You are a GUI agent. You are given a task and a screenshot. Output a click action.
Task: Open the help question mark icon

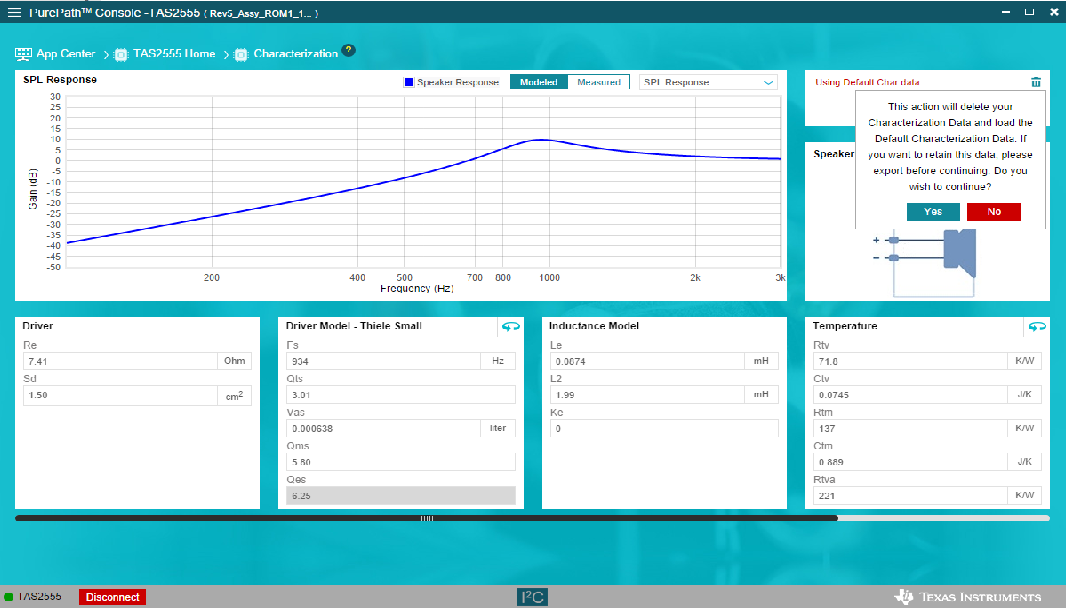349,50
